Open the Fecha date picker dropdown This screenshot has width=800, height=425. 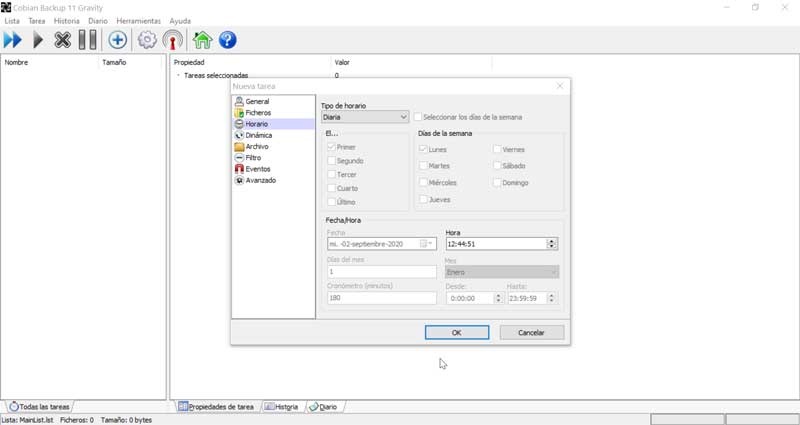pyautogui.click(x=427, y=244)
